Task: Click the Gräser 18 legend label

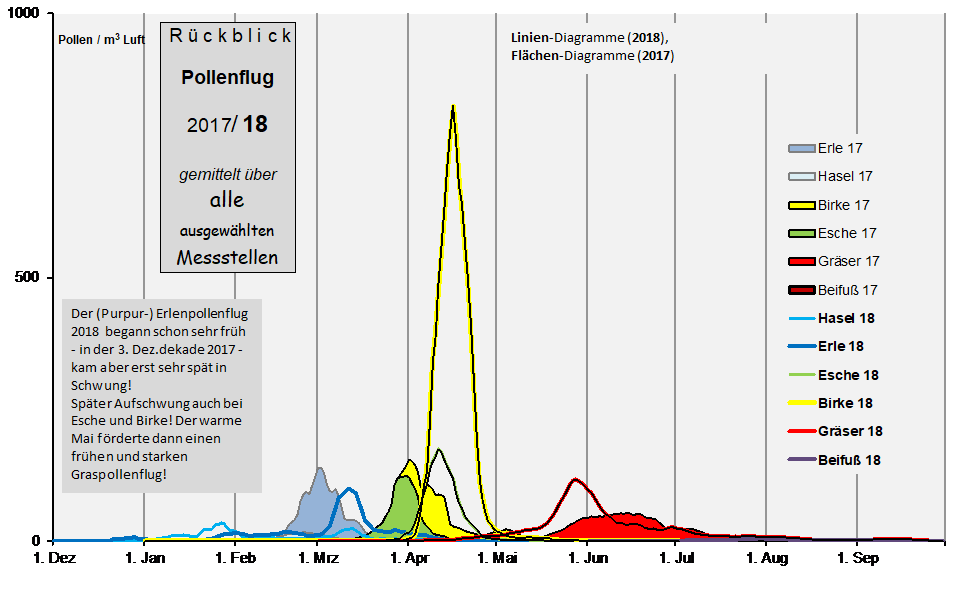Action: click(x=850, y=431)
